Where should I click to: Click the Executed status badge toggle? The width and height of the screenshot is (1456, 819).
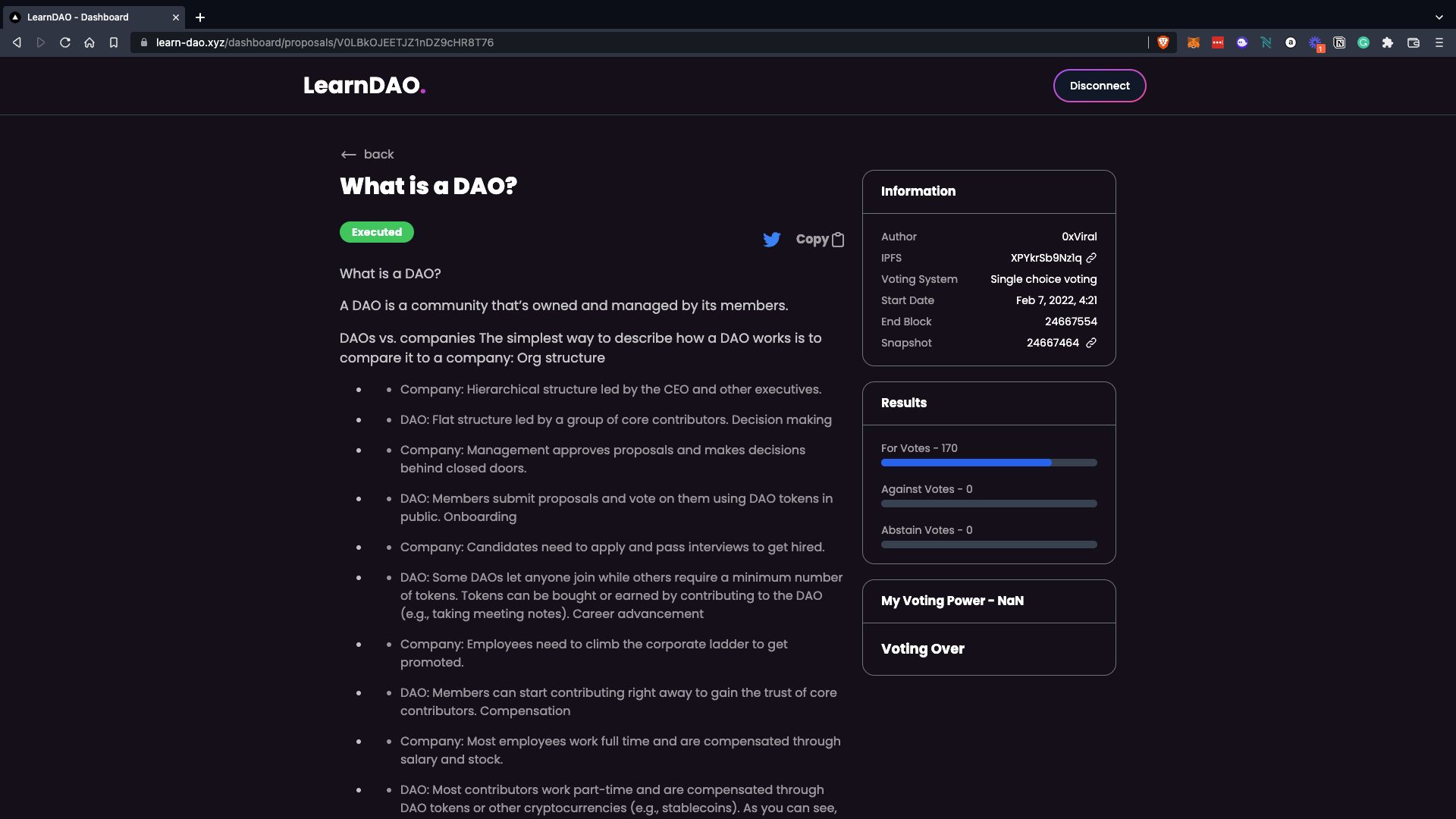[376, 232]
